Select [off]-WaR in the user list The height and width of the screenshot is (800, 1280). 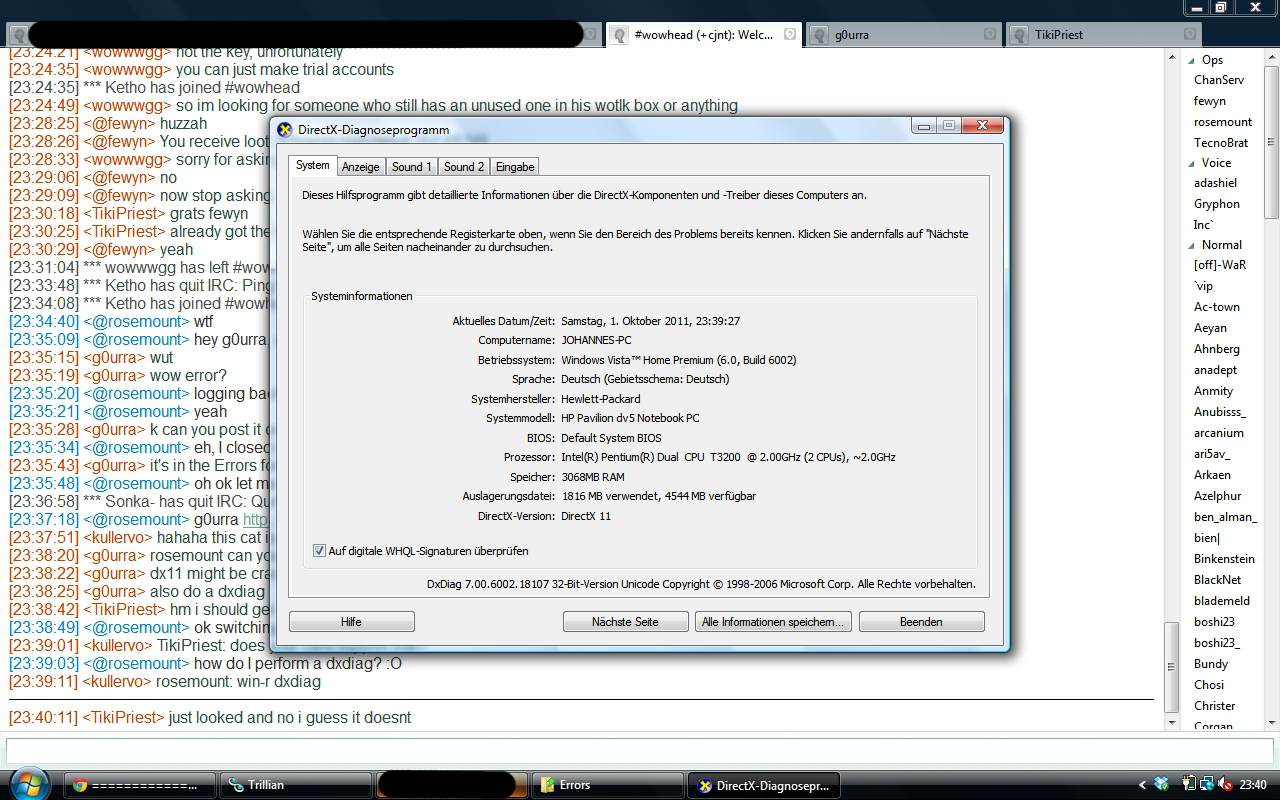pyautogui.click(x=1220, y=265)
